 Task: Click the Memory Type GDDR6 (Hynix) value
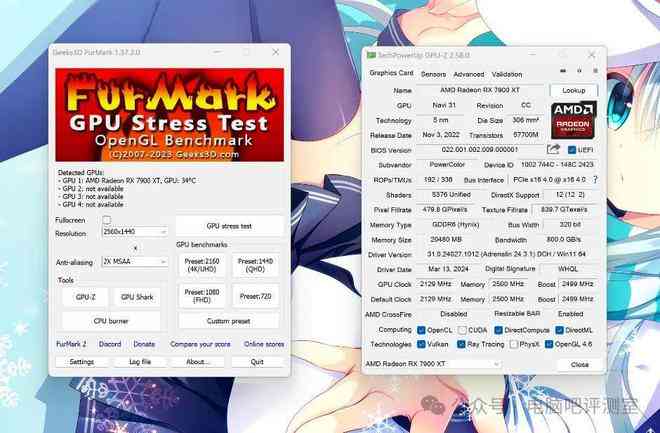point(456,225)
